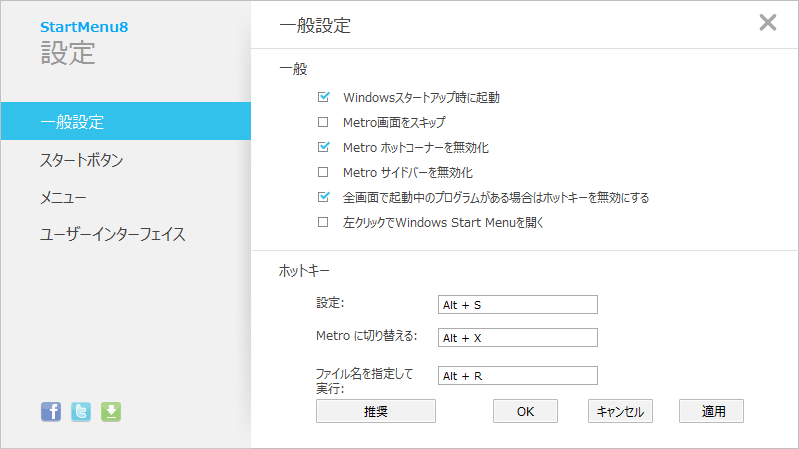Enable Metro画面をスキップ checkbox
The width and height of the screenshot is (799, 449).
323,122
